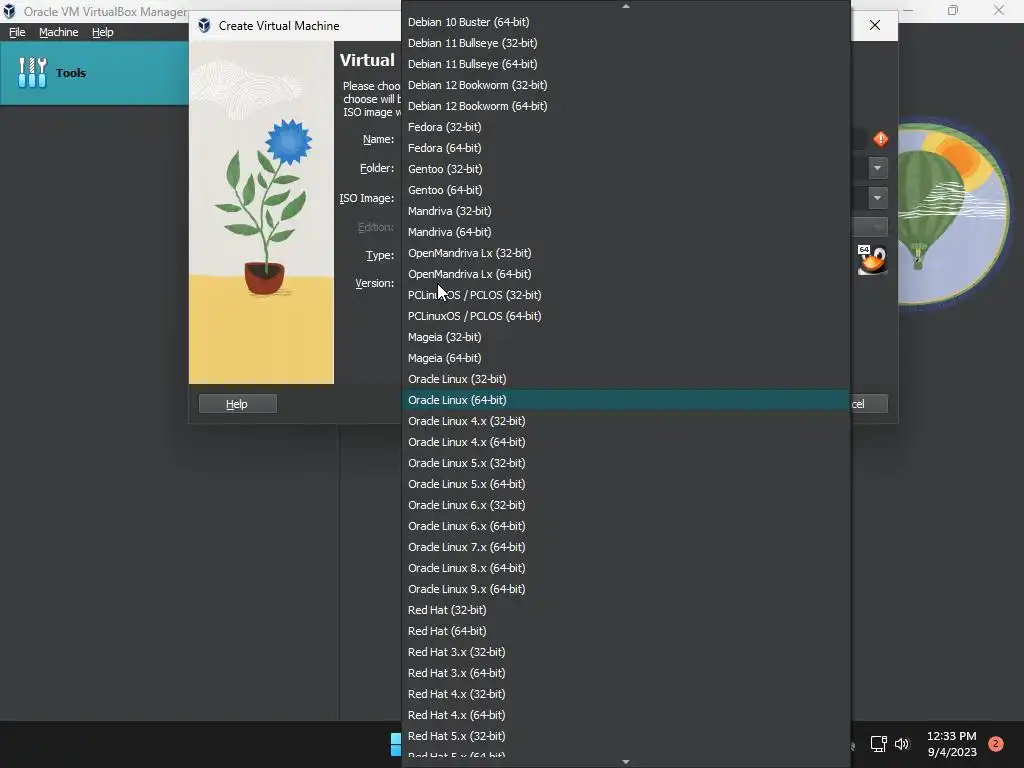The image size is (1024, 768).
Task: Pick Oracle Linux 5.x (32-bit)
Action: click(626, 462)
